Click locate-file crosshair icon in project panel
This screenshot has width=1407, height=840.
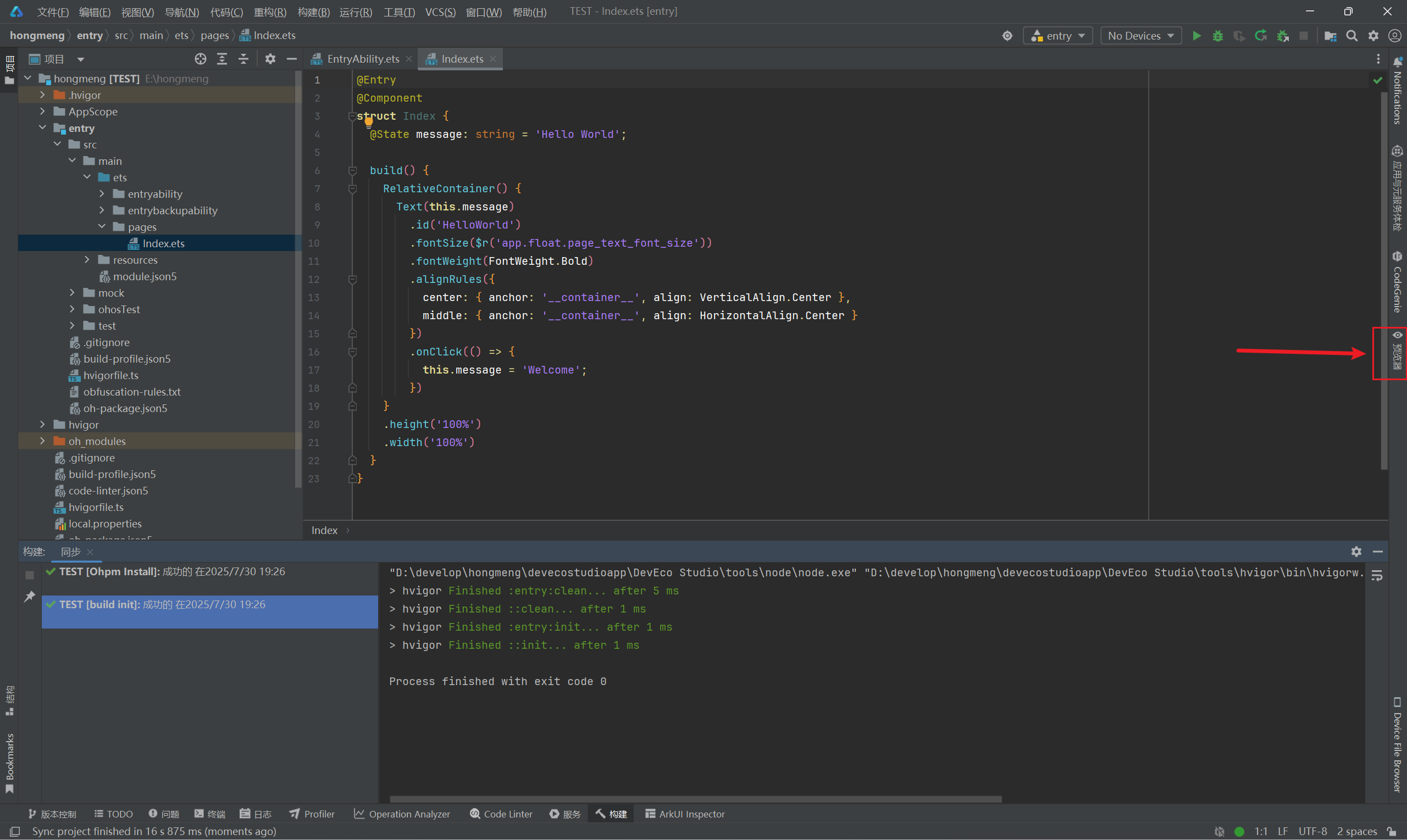coord(201,59)
